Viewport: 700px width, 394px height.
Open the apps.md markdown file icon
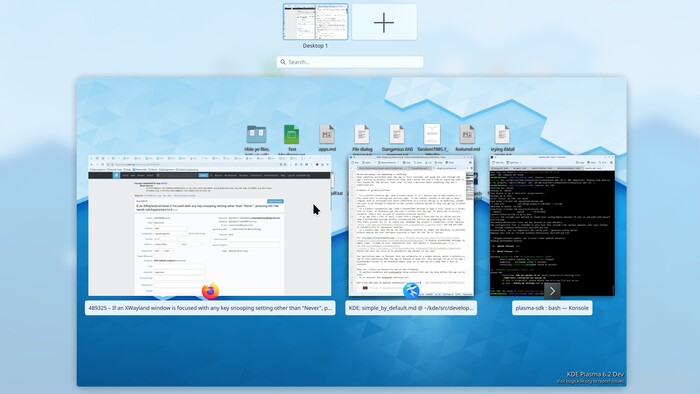[327, 134]
